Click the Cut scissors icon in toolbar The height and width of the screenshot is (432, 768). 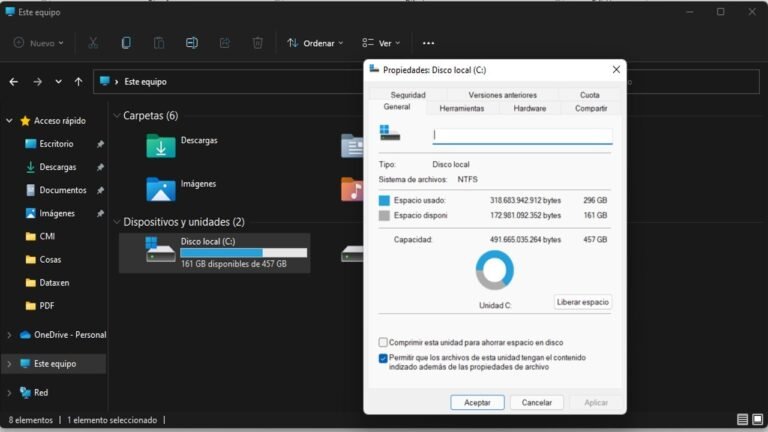pyautogui.click(x=93, y=43)
